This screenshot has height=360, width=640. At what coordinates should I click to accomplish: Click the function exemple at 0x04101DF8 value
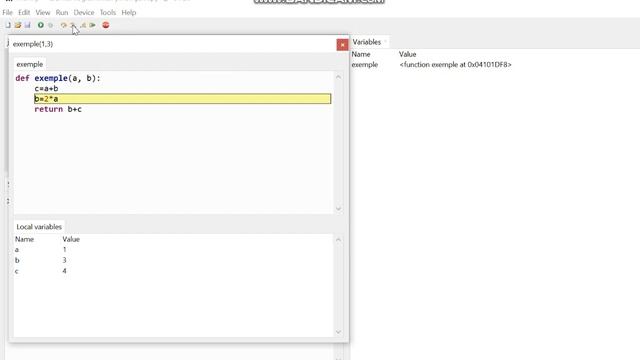[x=455, y=64]
